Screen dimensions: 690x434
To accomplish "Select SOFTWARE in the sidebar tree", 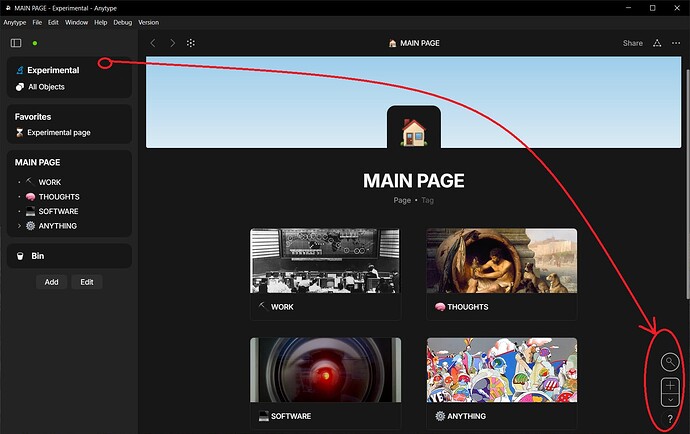I will [59, 211].
